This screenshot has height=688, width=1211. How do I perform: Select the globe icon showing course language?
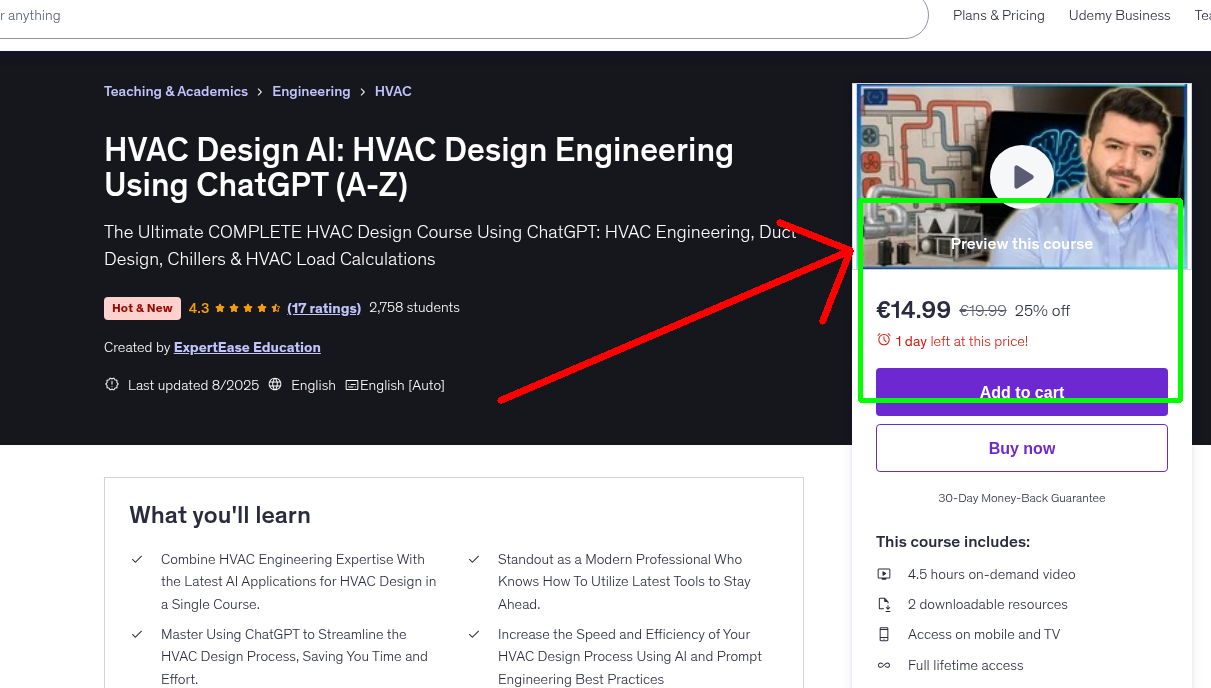275,384
